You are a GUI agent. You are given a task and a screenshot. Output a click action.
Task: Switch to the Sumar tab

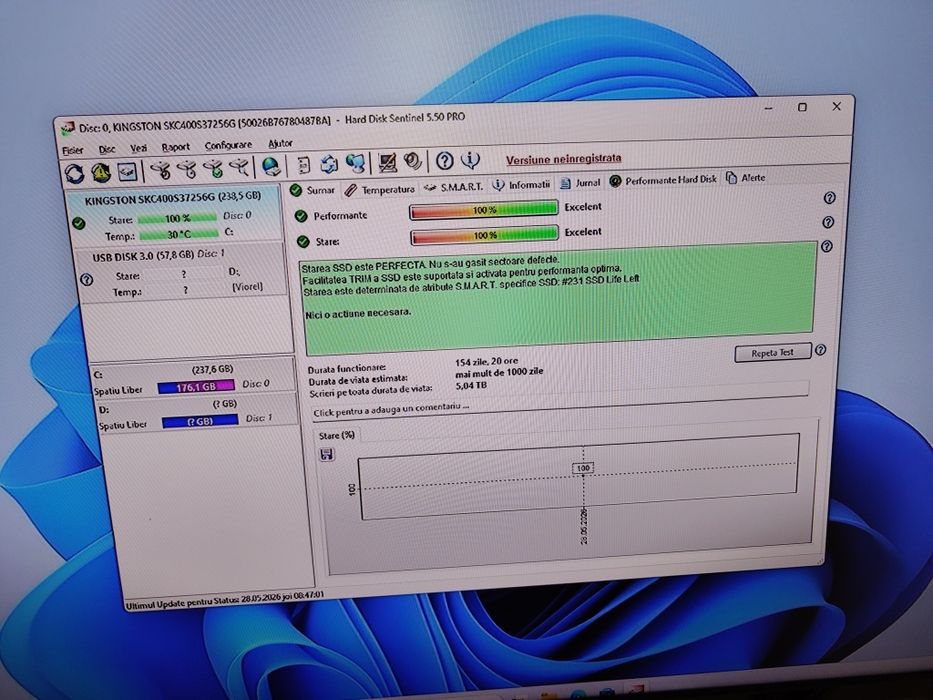tap(312, 190)
